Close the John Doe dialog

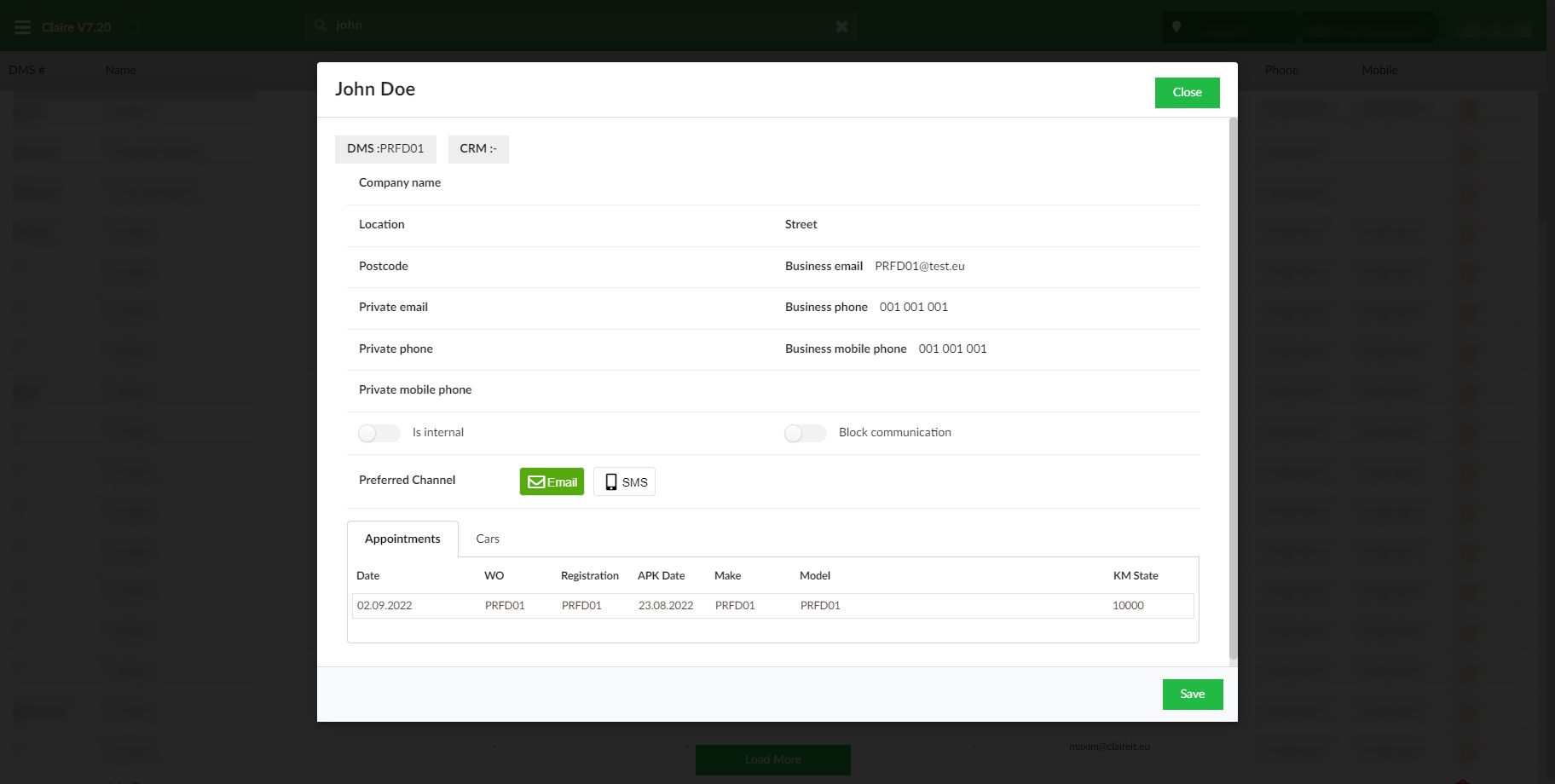(x=1187, y=92)
